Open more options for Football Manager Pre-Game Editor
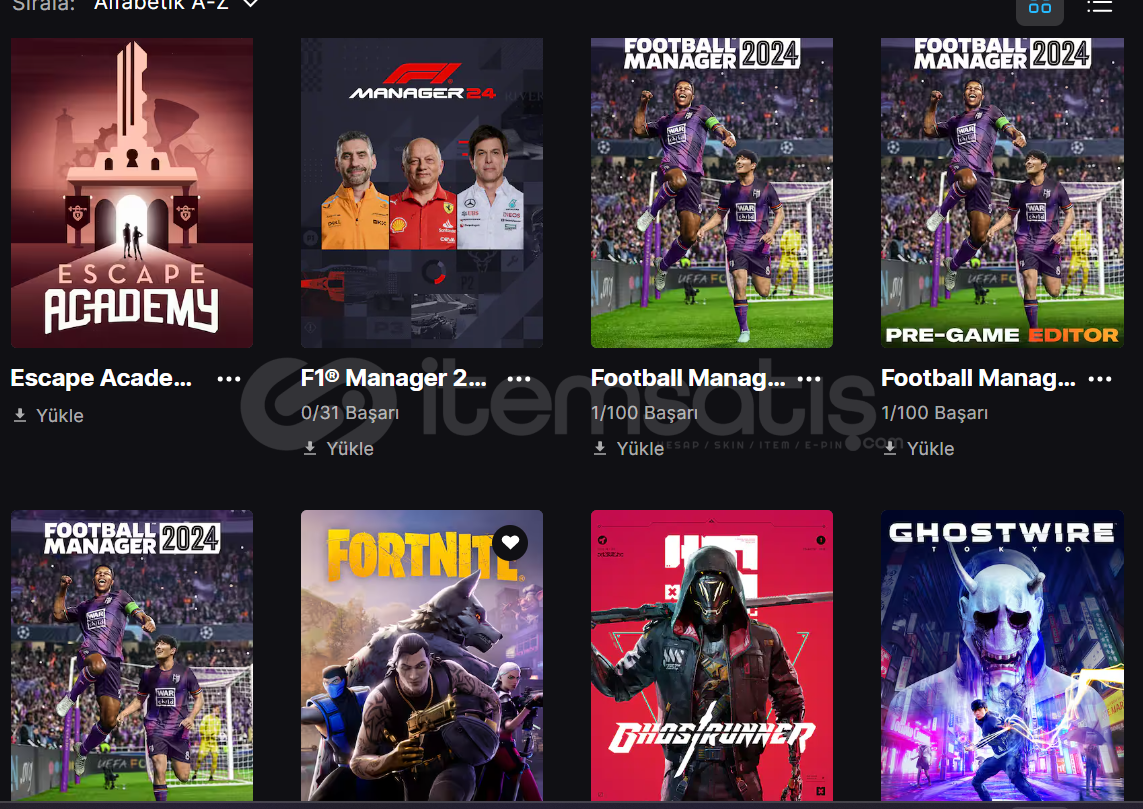 click(1099, 379)
